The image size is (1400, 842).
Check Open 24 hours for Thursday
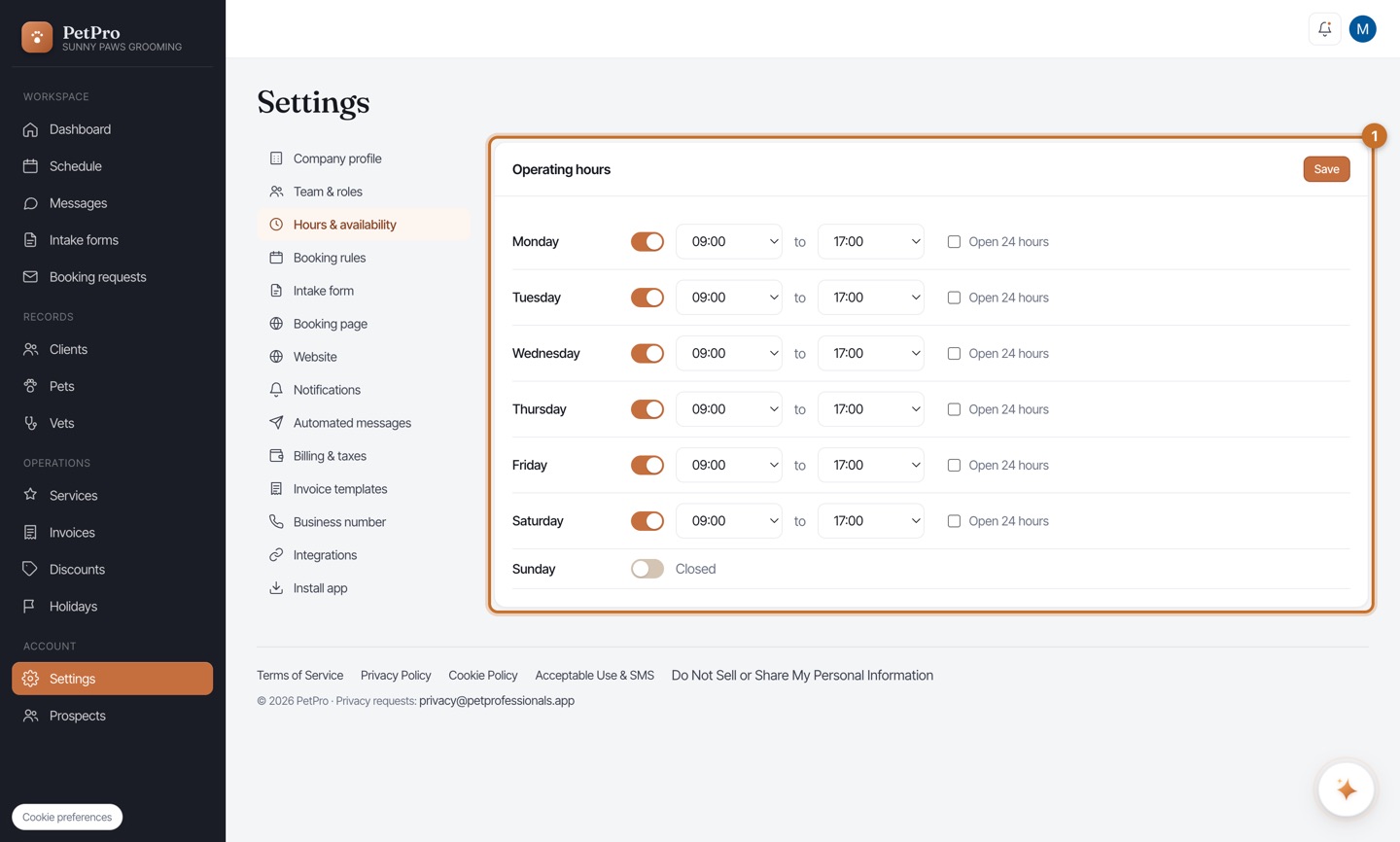click(954, 409)
